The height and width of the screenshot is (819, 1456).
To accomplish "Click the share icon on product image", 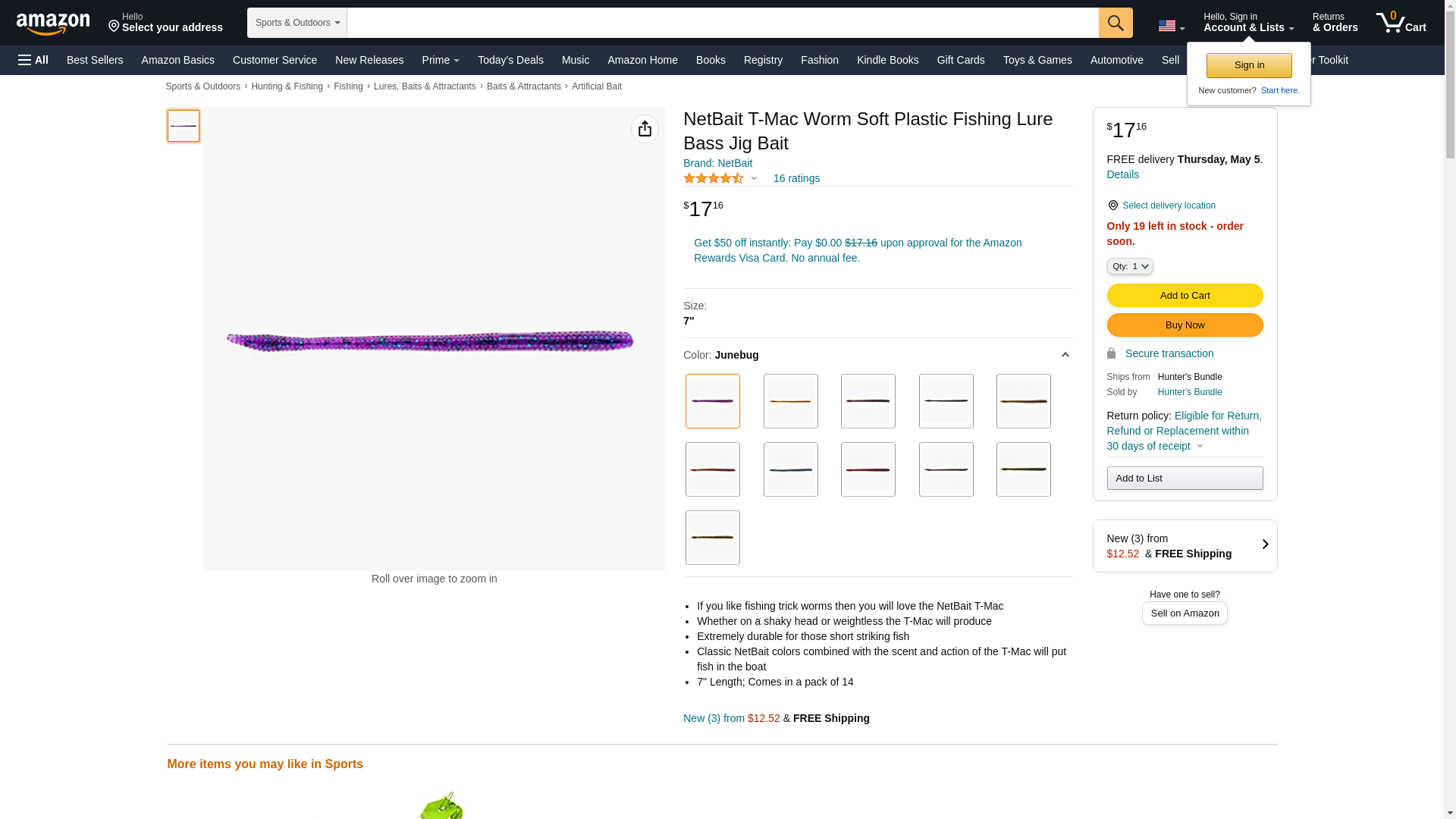I will pyautogui.click(x=645, y=129).
